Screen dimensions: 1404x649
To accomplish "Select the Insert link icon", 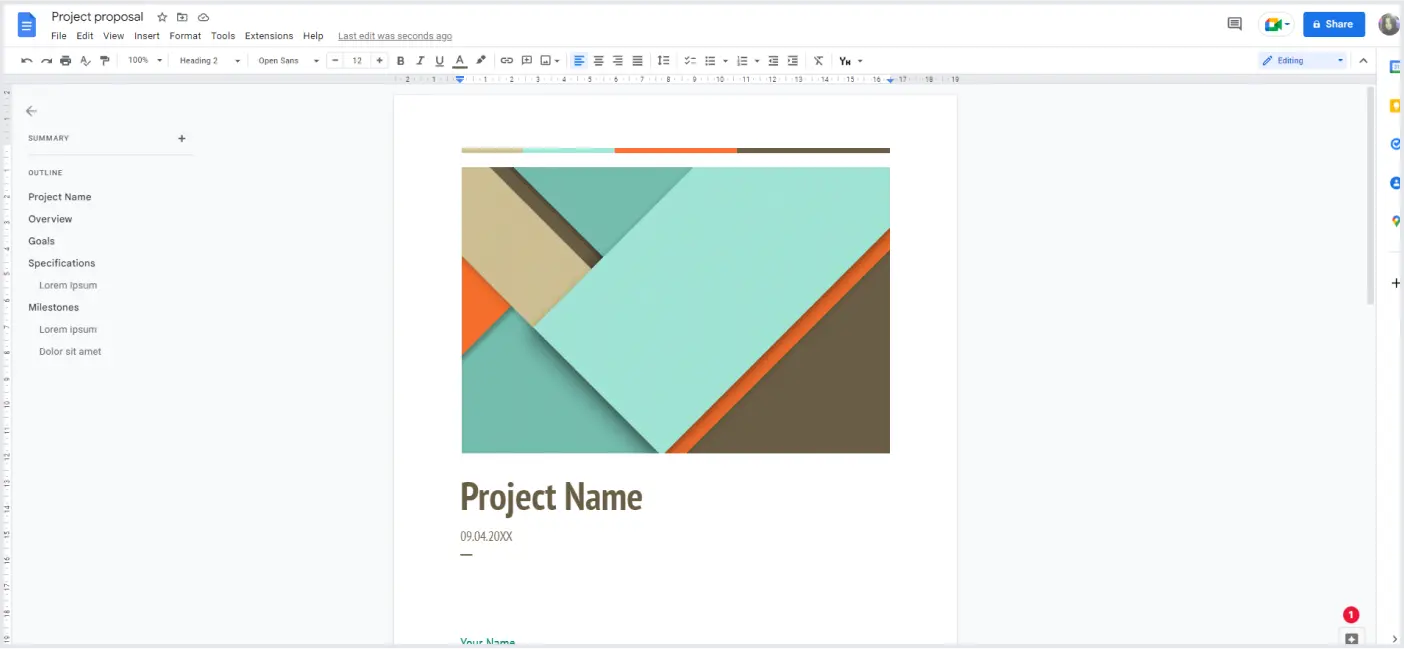I will (x=506, y=60).
